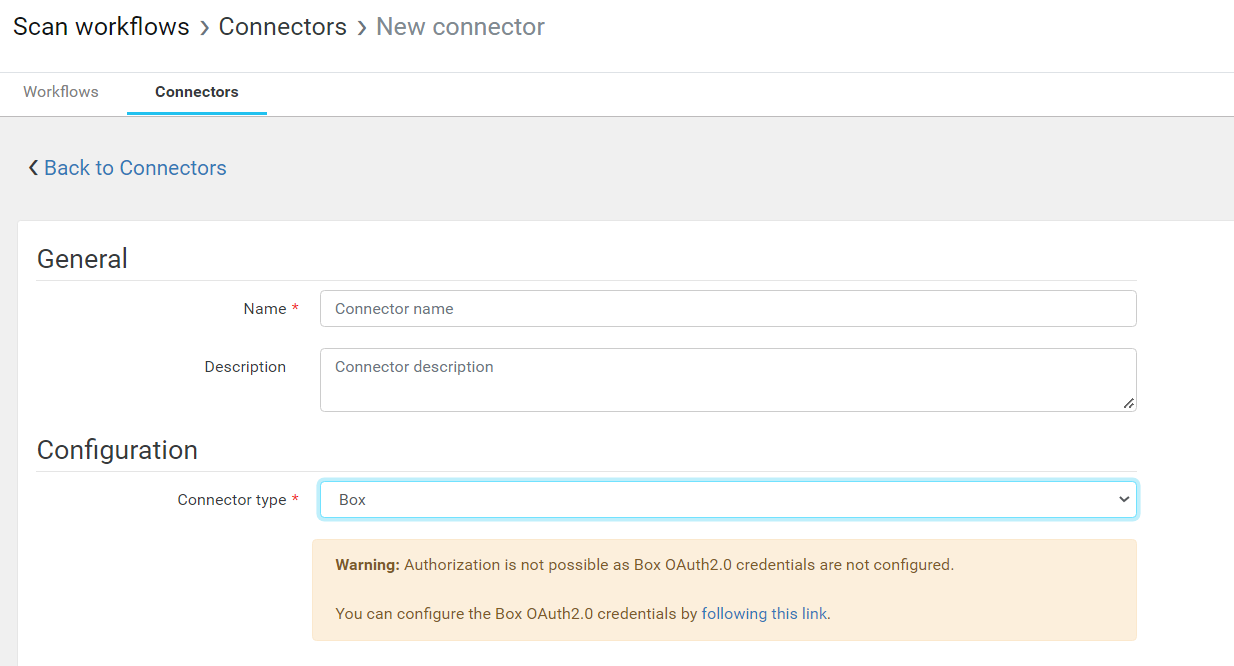This screenshot has width=1234, height=666.
Task: Select the Connectors tab
Action: pos(196,92)
